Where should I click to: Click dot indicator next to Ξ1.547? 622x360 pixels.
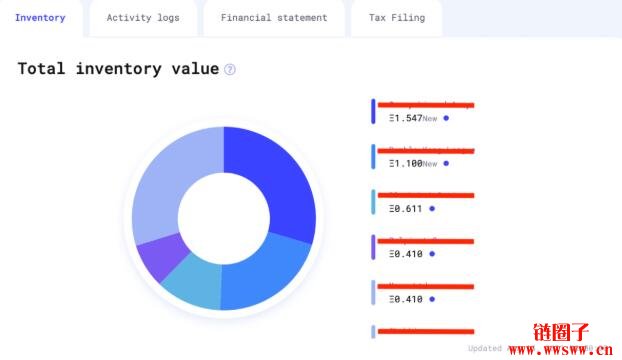(446, 118)
